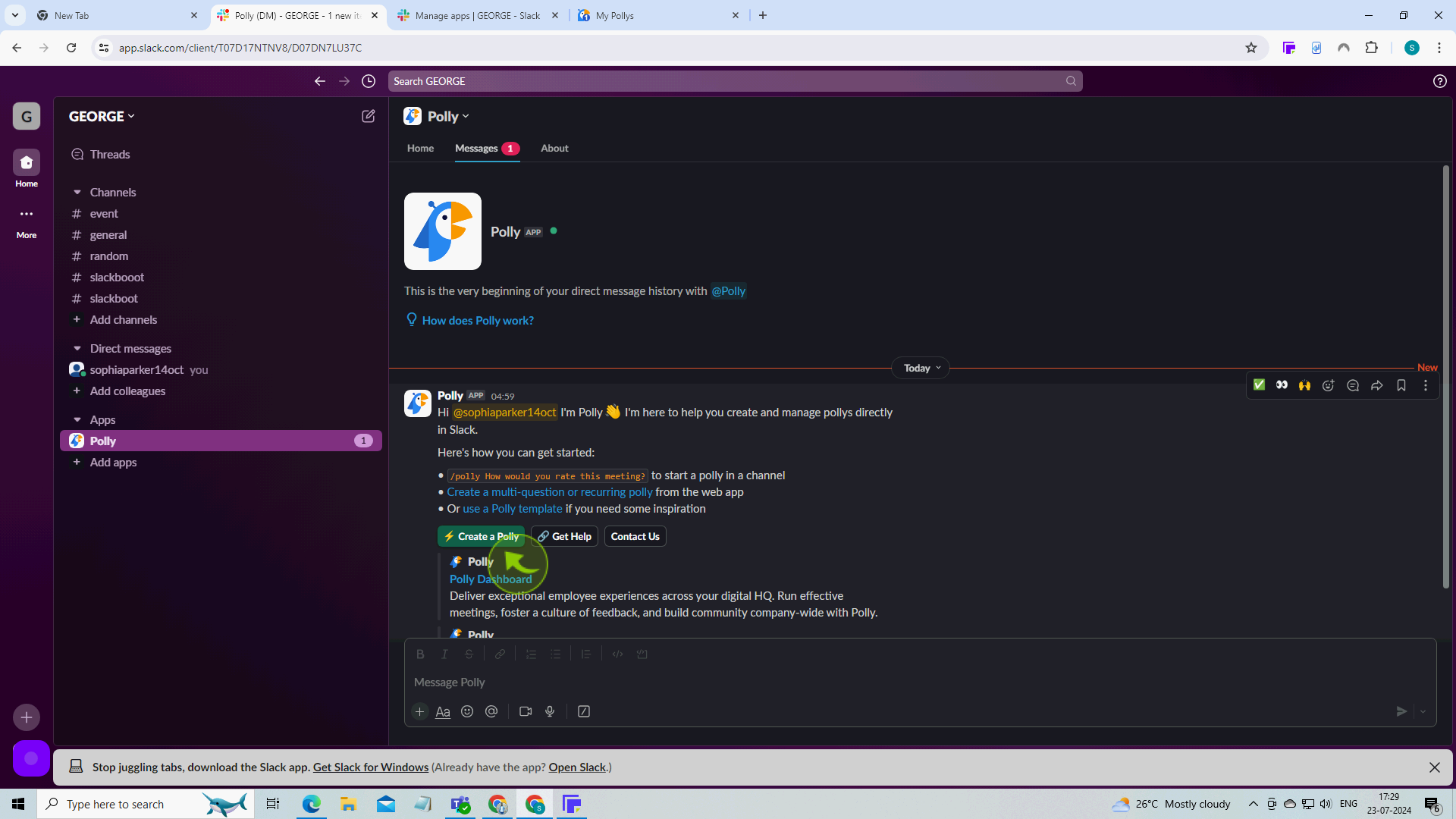Toggle ordered list in composer
This screenshot has height=819, width=1456.
pos(531,654)
